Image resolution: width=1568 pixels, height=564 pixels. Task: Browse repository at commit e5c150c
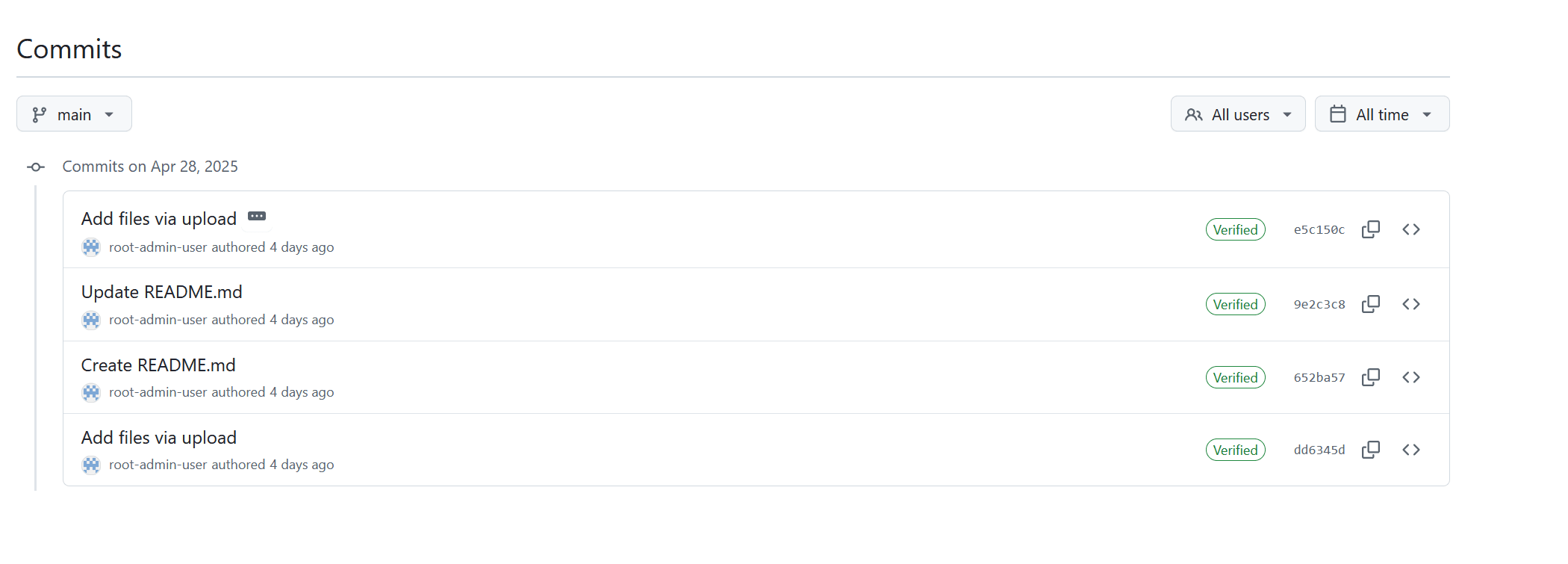point(1411,229)
